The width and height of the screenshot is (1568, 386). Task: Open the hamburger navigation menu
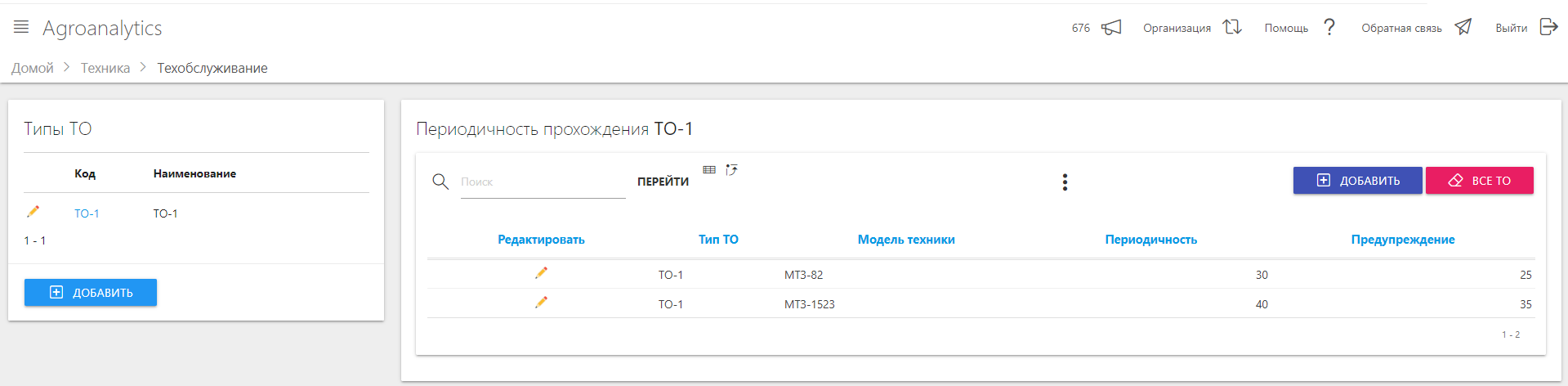(21, 27)
